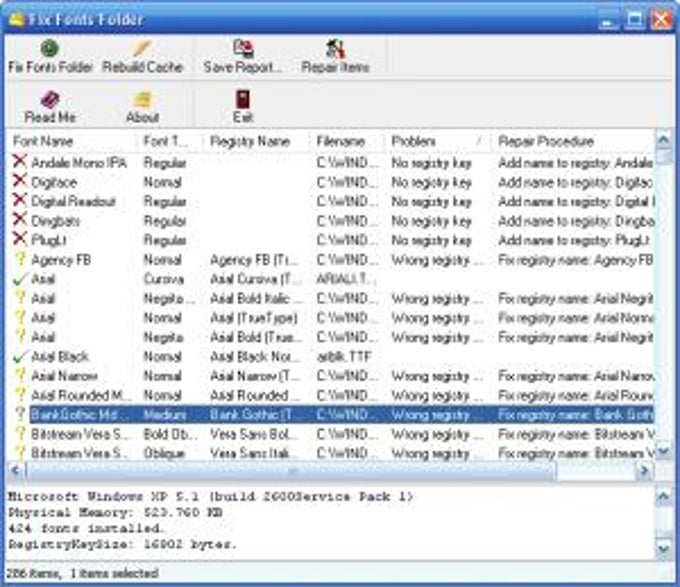Click '424 fonts installed' log line
680x587 pixels.
pos(85,528)
